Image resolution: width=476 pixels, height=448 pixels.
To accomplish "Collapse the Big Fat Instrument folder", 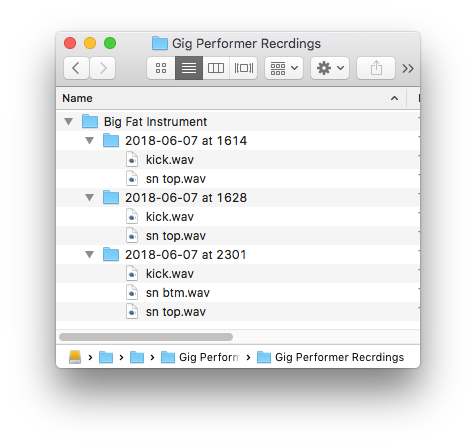I will click(69, 121).
